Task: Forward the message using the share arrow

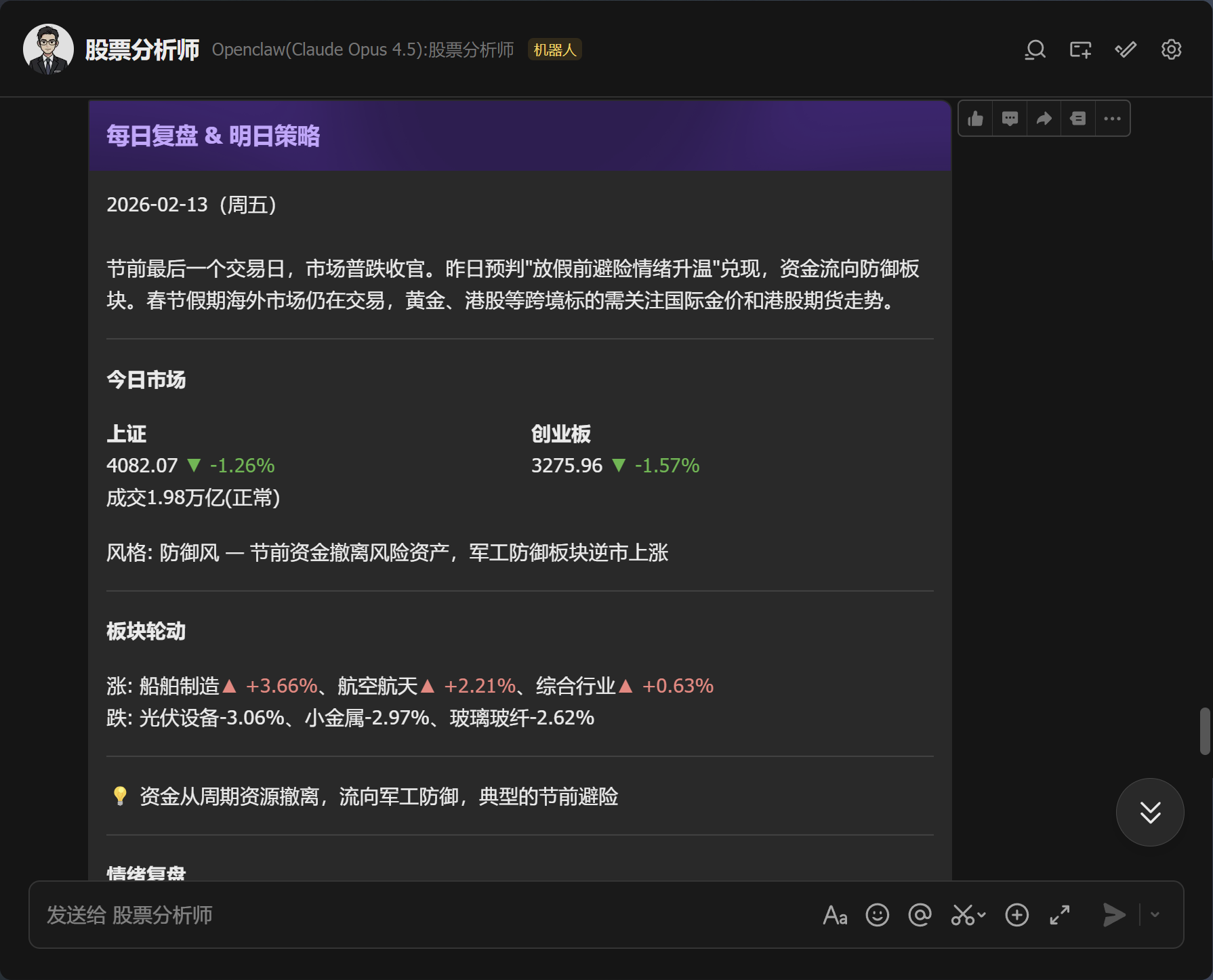Action: [x=1044, y=118]
